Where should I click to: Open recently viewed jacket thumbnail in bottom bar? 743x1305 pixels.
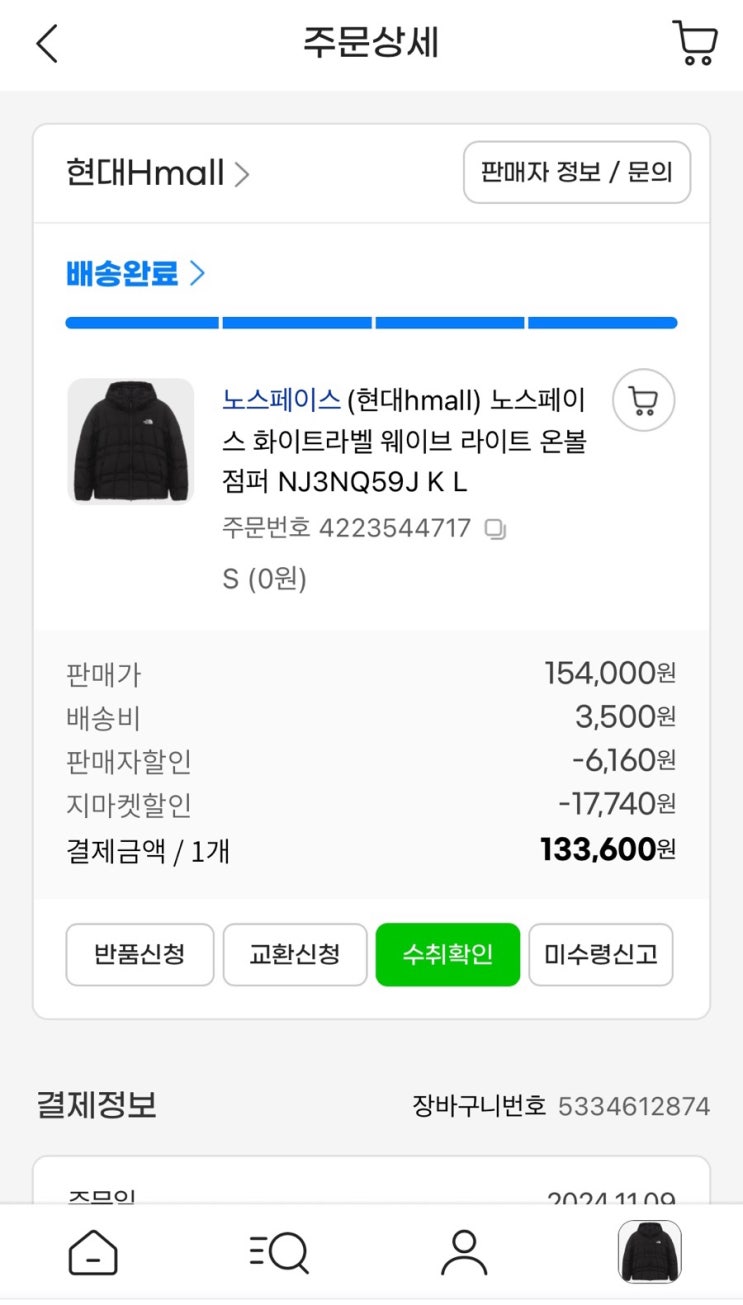click(x=649, y=1252)
